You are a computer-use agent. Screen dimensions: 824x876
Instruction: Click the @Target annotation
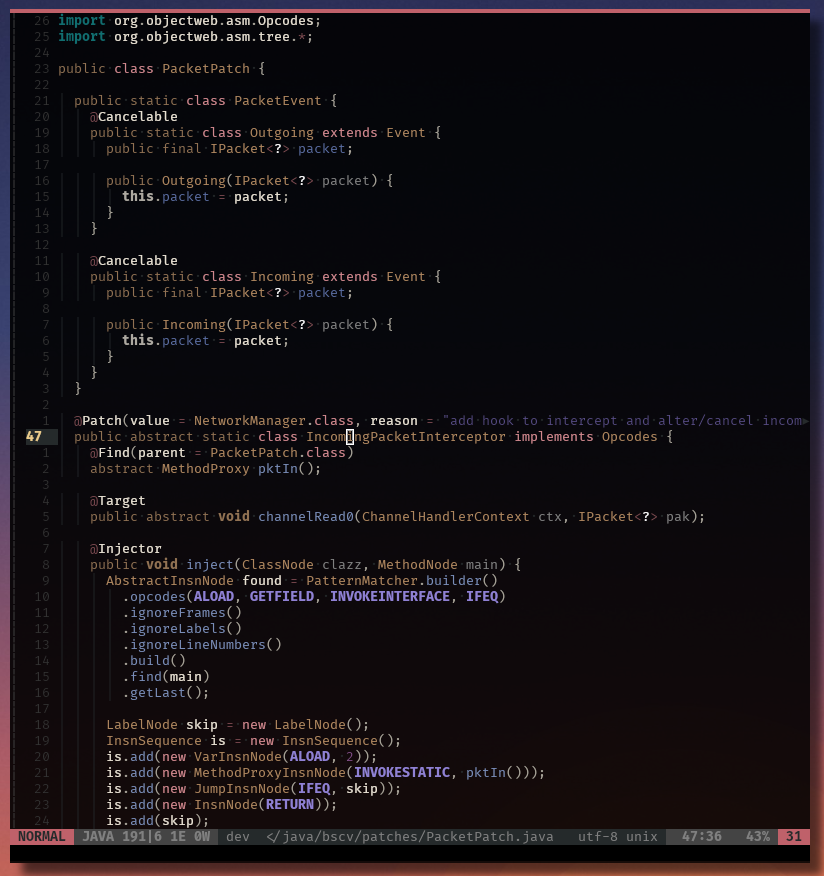[118, 501]
